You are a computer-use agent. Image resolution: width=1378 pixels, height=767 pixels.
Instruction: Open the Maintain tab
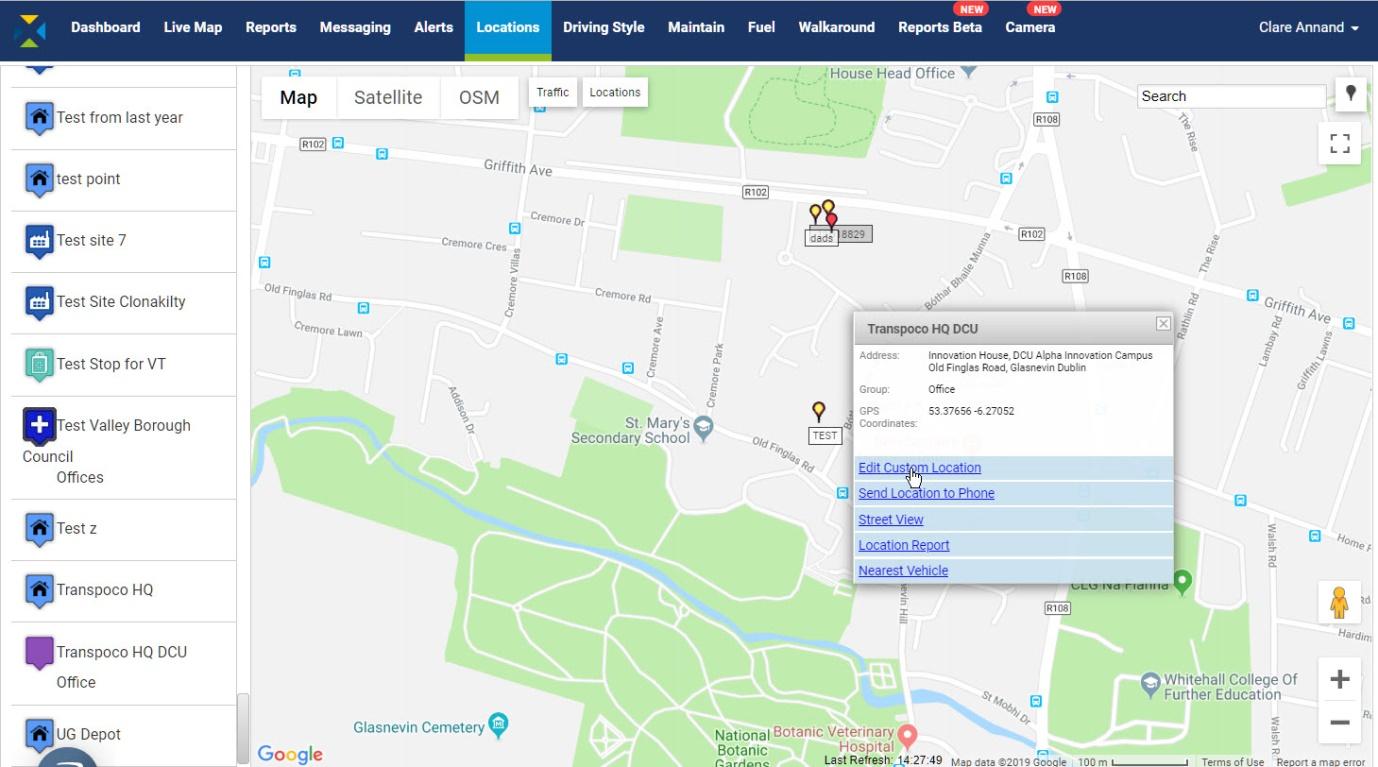point(696,27)
